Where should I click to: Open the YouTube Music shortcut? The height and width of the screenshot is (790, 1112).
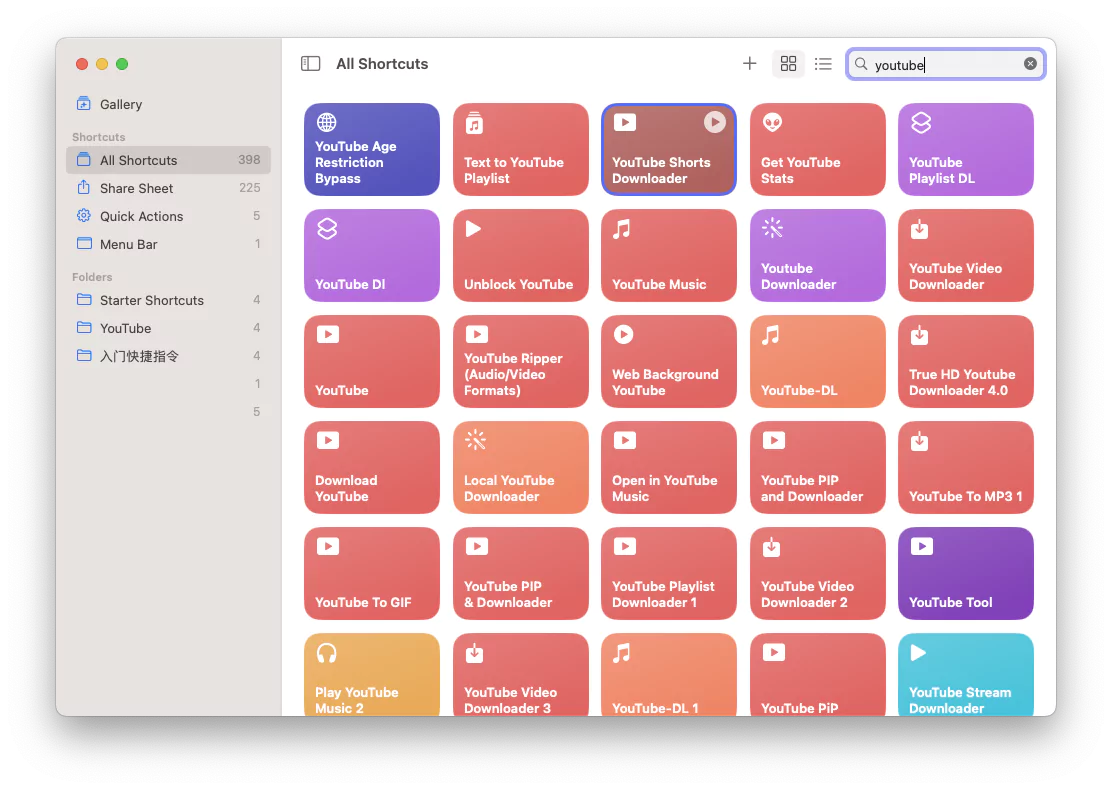tap(668, 255)
